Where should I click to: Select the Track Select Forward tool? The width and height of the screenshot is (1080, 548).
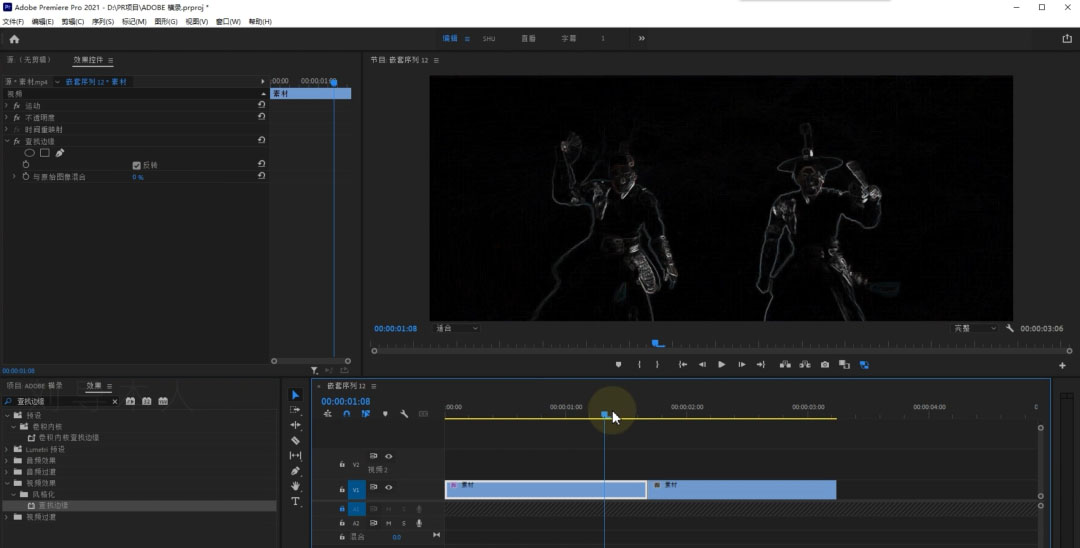point(295,410)
